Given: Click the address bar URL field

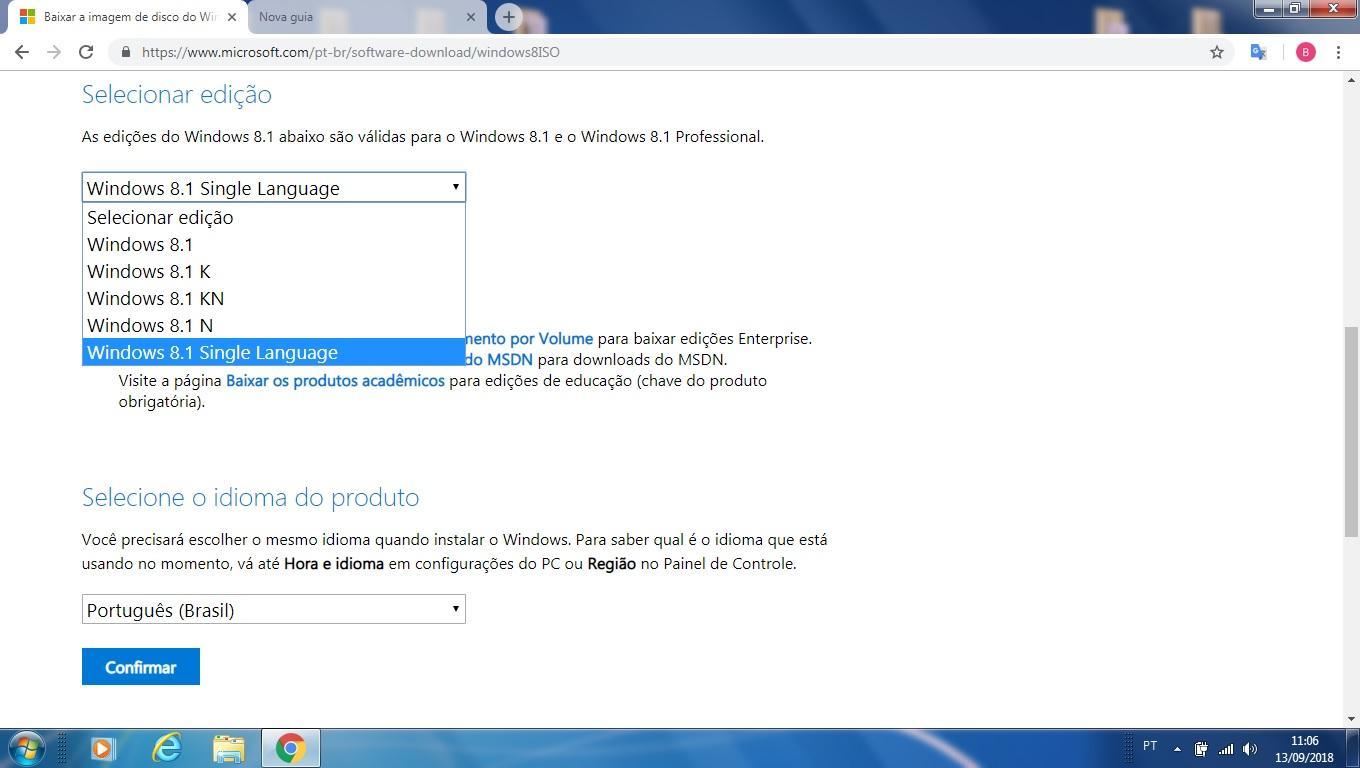Looking at the screenshot, I should 670,52.
